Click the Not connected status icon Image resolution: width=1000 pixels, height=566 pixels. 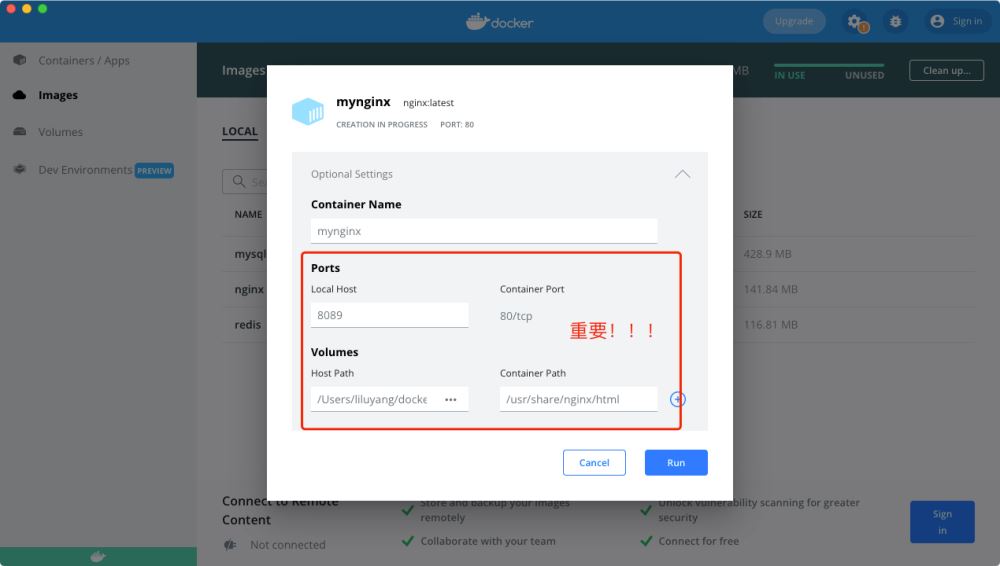230,544
